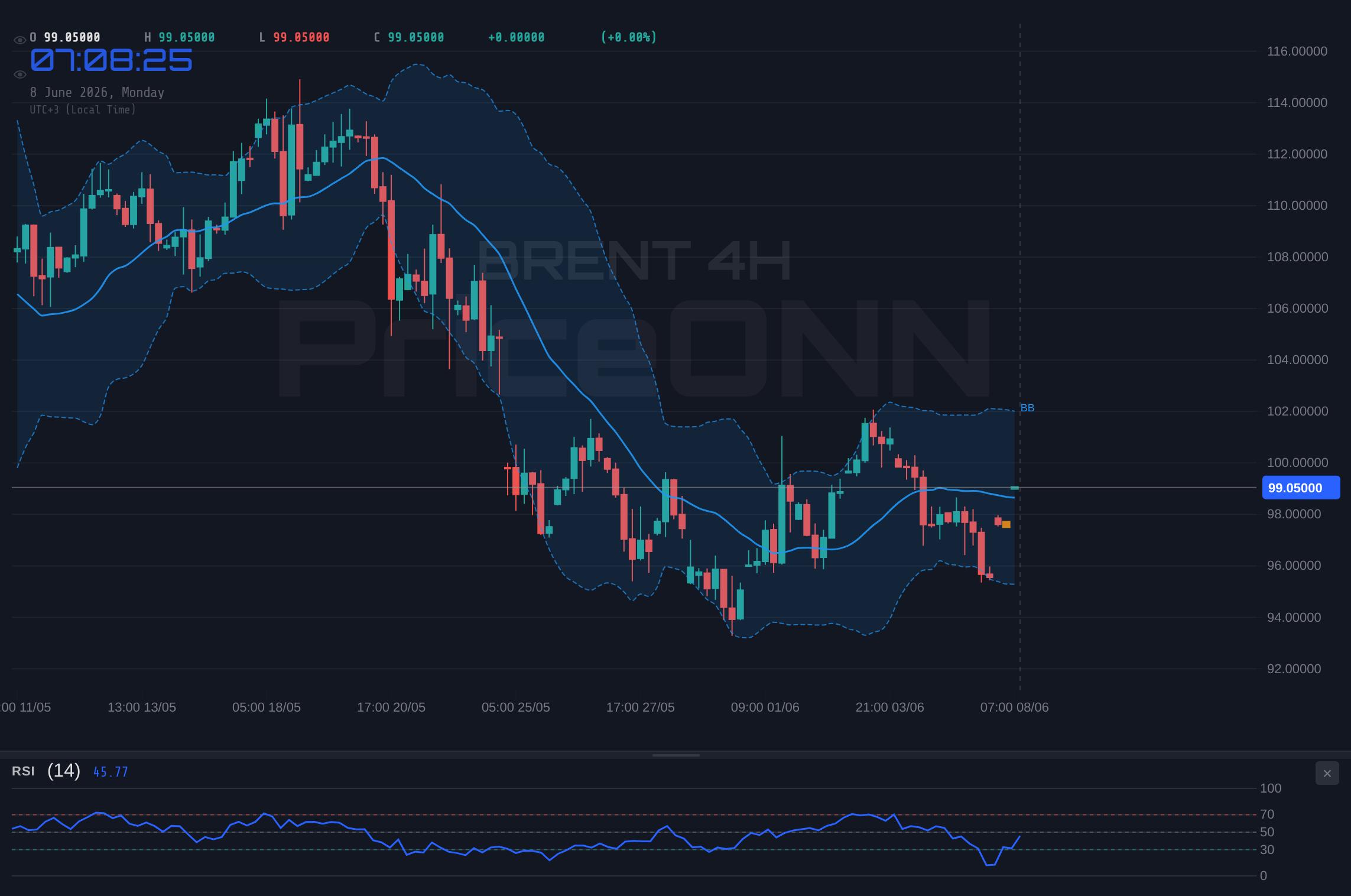Click the 13:00 13/05 time axis label

click(x=142, y=707)
